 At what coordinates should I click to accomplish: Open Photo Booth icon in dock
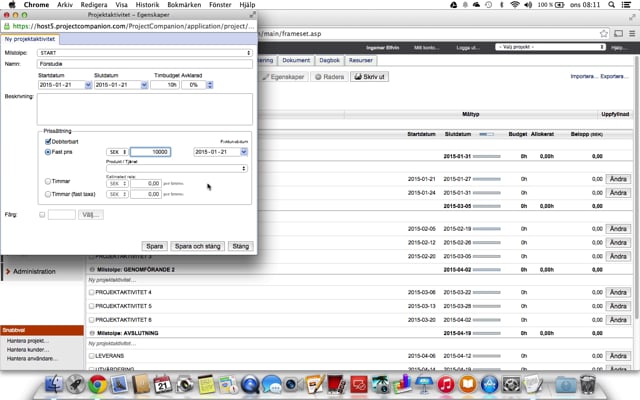point(337,384)
